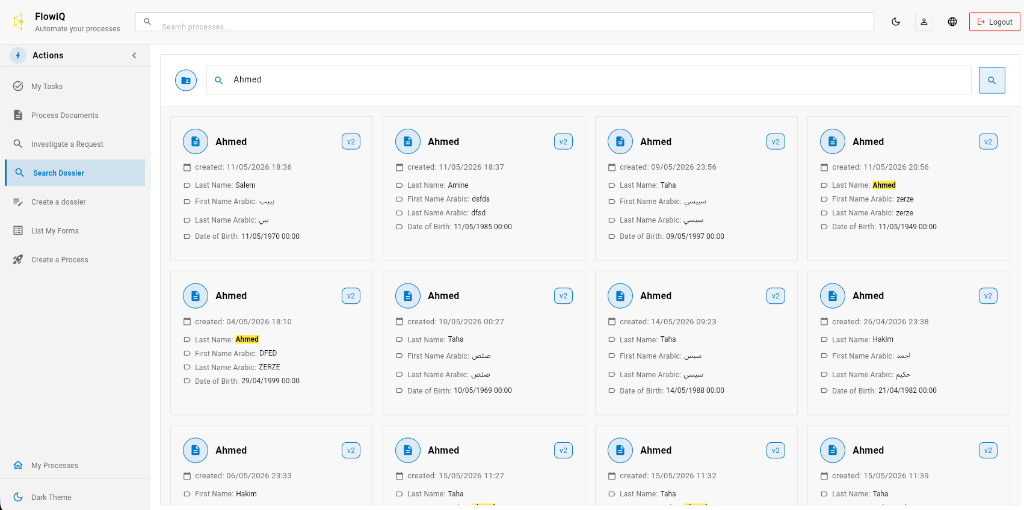Open the language globe icon
The image size is (1024, 510).
(952, 22)
